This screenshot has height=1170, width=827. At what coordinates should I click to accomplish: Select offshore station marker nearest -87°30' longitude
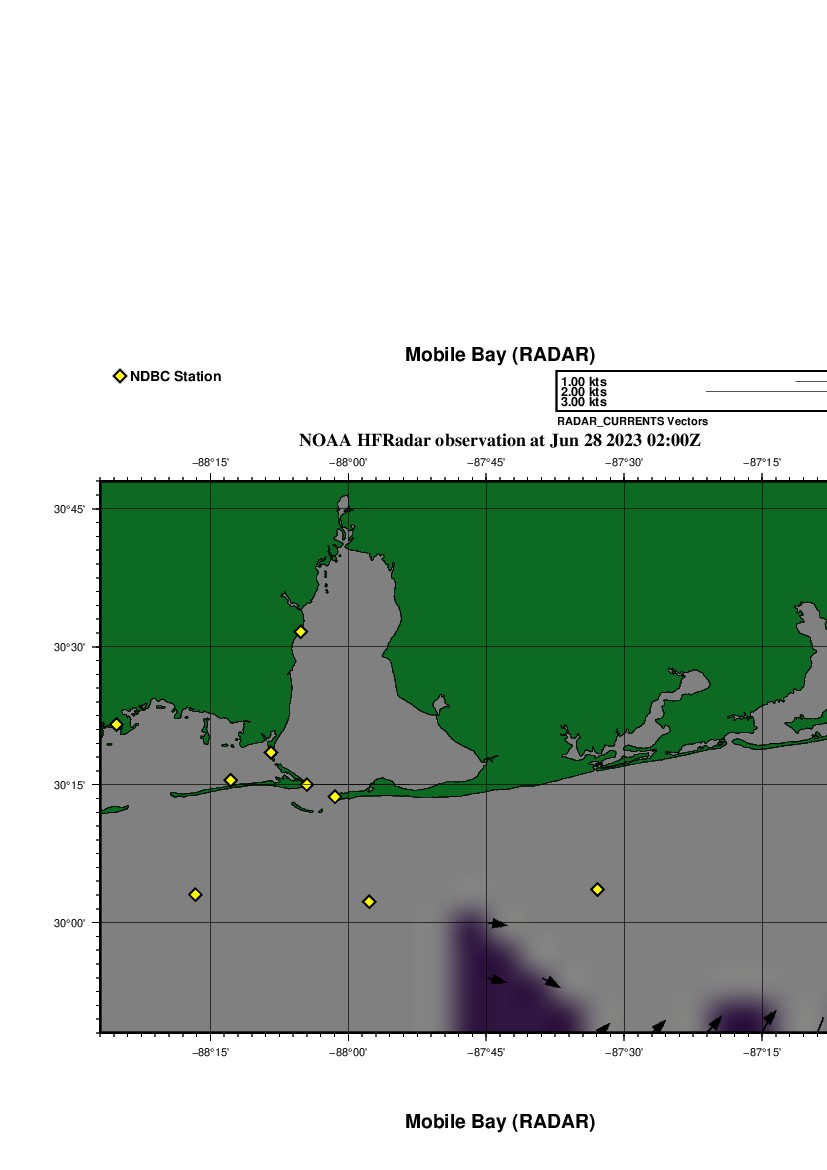click(597, 889)
